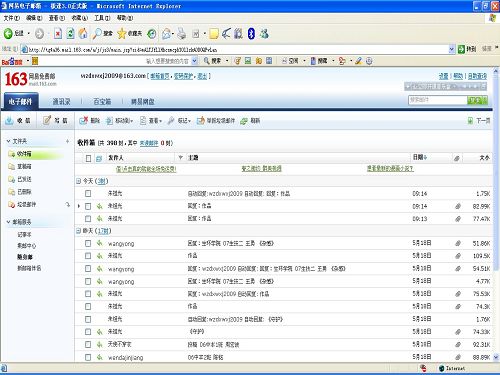Click the compose mail pencil icon
This screenshot has width=500, height=375.
pos(47,120)
